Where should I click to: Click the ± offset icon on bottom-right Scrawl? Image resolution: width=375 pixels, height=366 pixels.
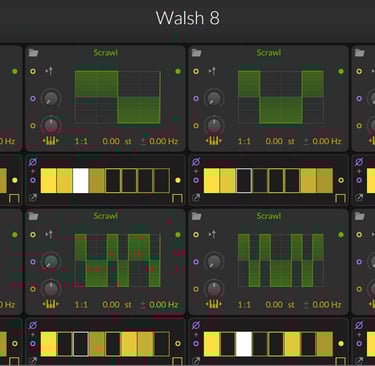click(306, 305)
